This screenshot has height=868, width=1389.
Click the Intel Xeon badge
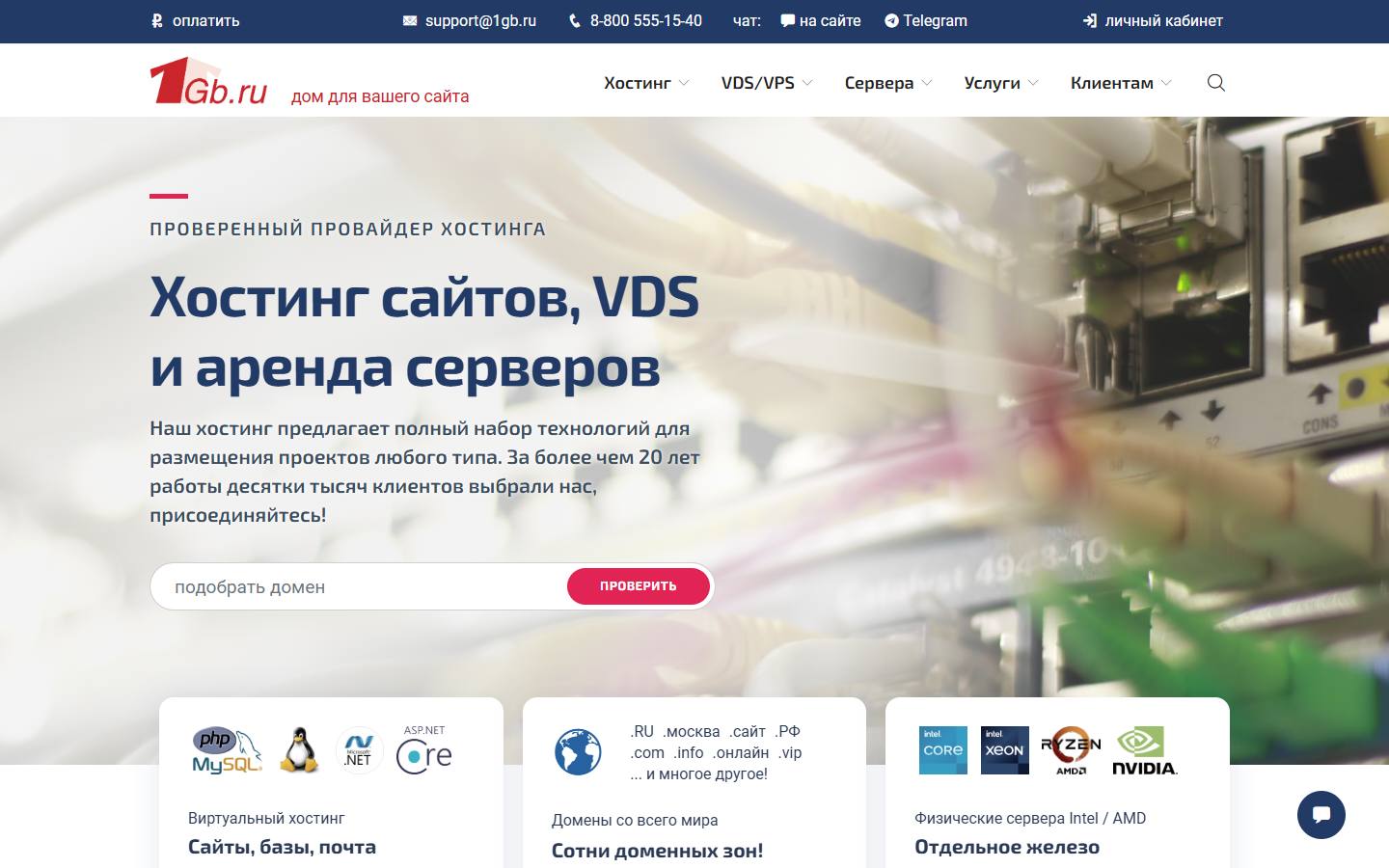point(1005,750)
